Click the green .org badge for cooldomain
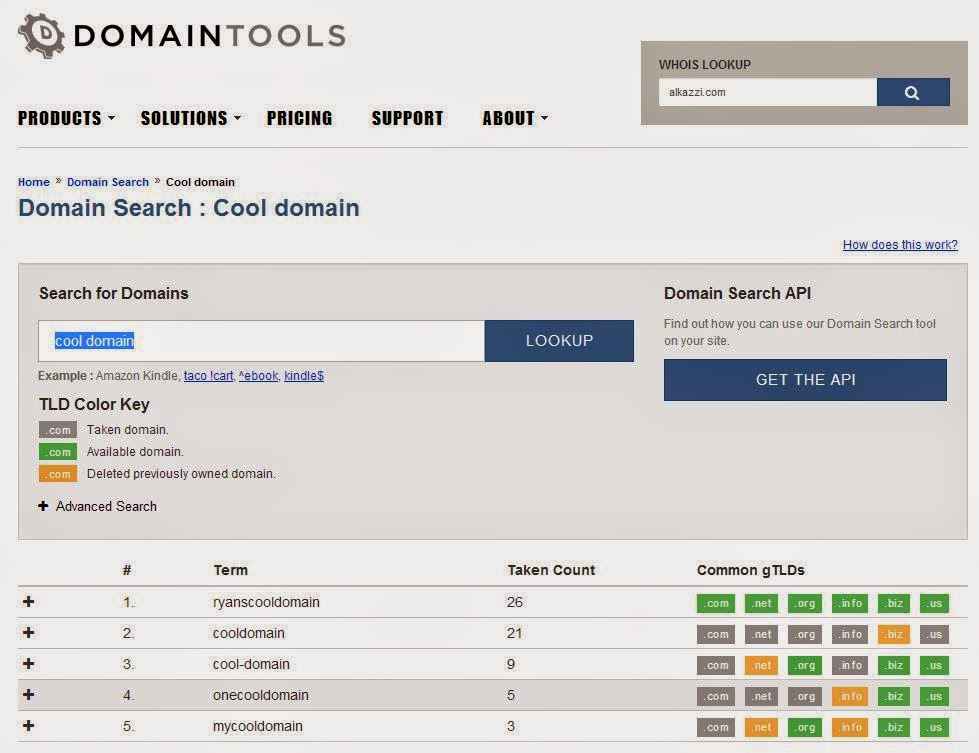The height and width of the screenshot is (753, 979). click(803, 634)
